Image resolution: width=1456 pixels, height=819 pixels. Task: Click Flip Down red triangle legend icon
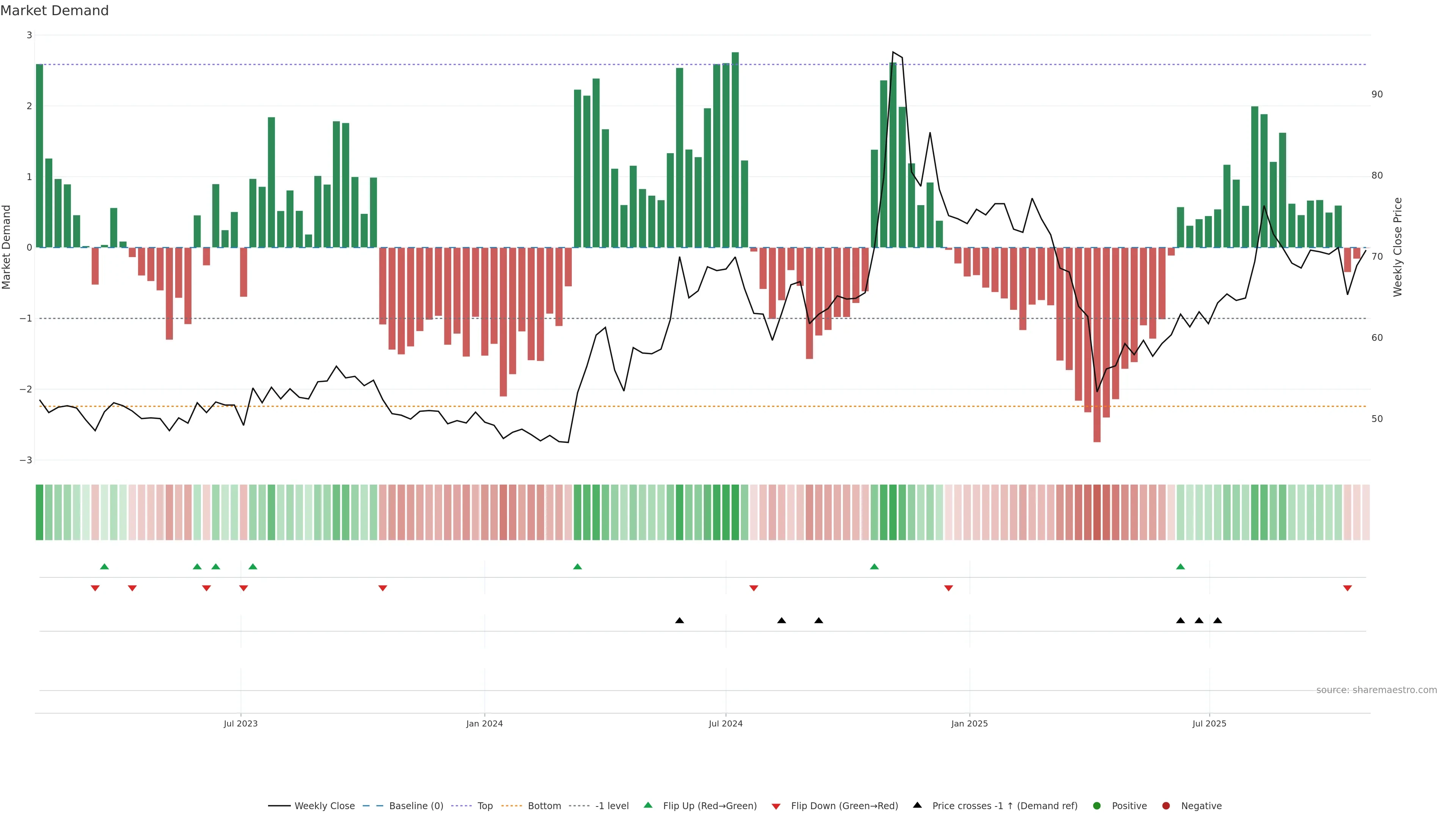click(x=776, y=806)
